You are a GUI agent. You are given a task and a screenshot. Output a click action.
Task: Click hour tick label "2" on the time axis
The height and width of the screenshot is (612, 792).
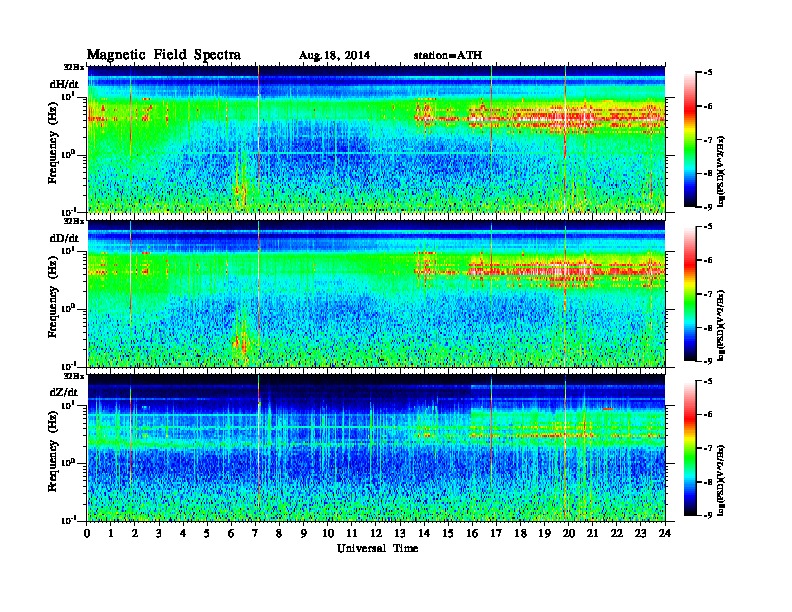pos(135,533)
